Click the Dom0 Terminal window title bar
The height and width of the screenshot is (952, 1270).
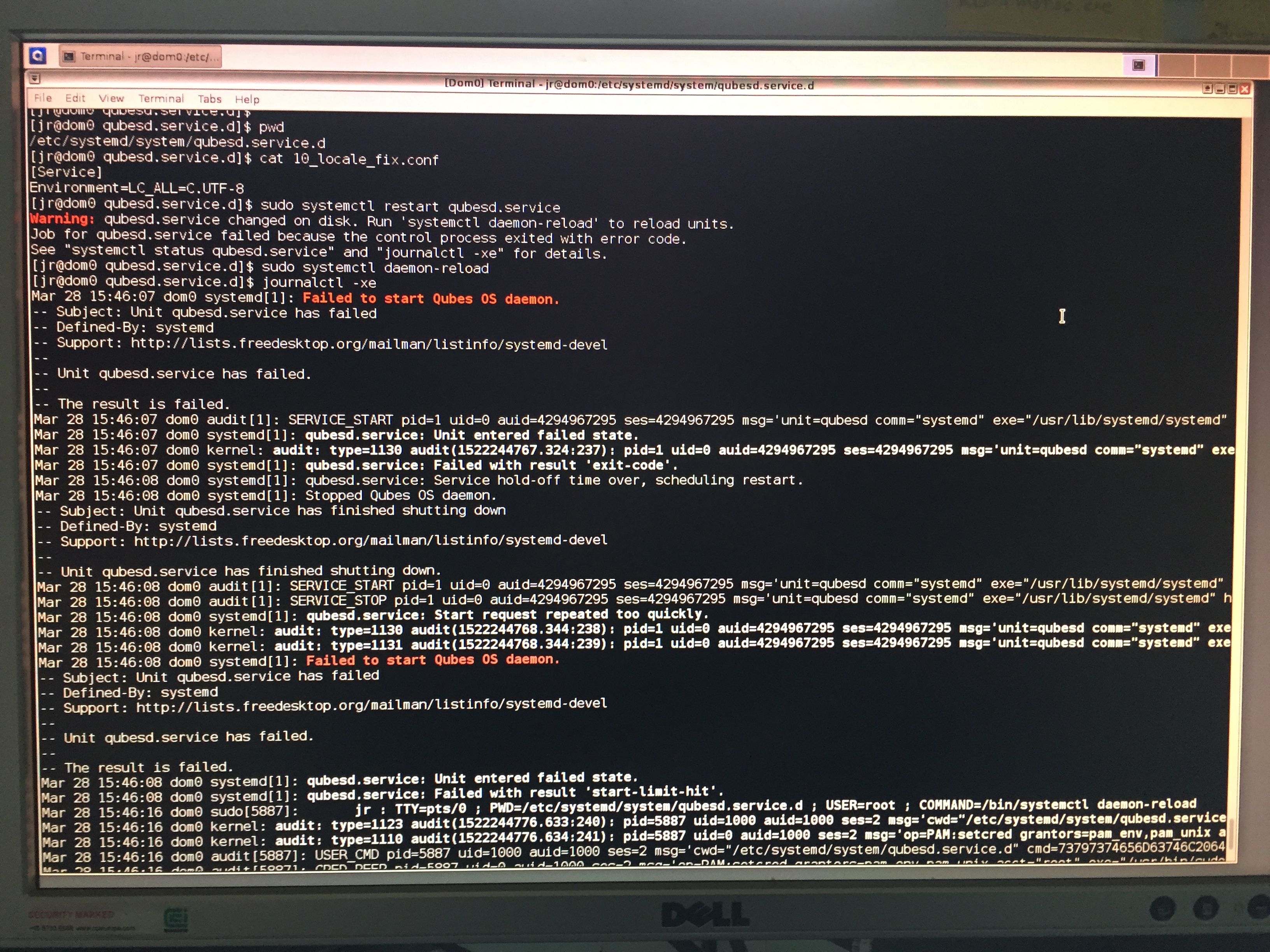pos(629,85)
